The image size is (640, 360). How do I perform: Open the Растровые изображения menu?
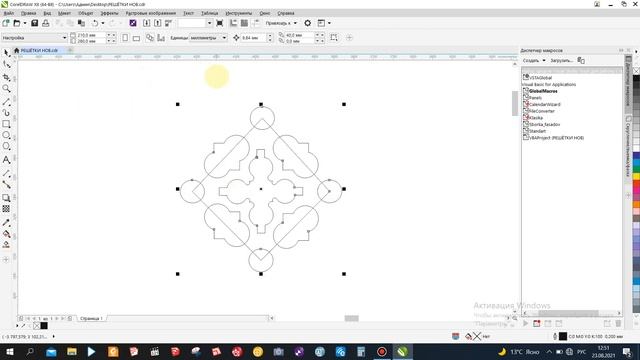[x=151, y=13]
